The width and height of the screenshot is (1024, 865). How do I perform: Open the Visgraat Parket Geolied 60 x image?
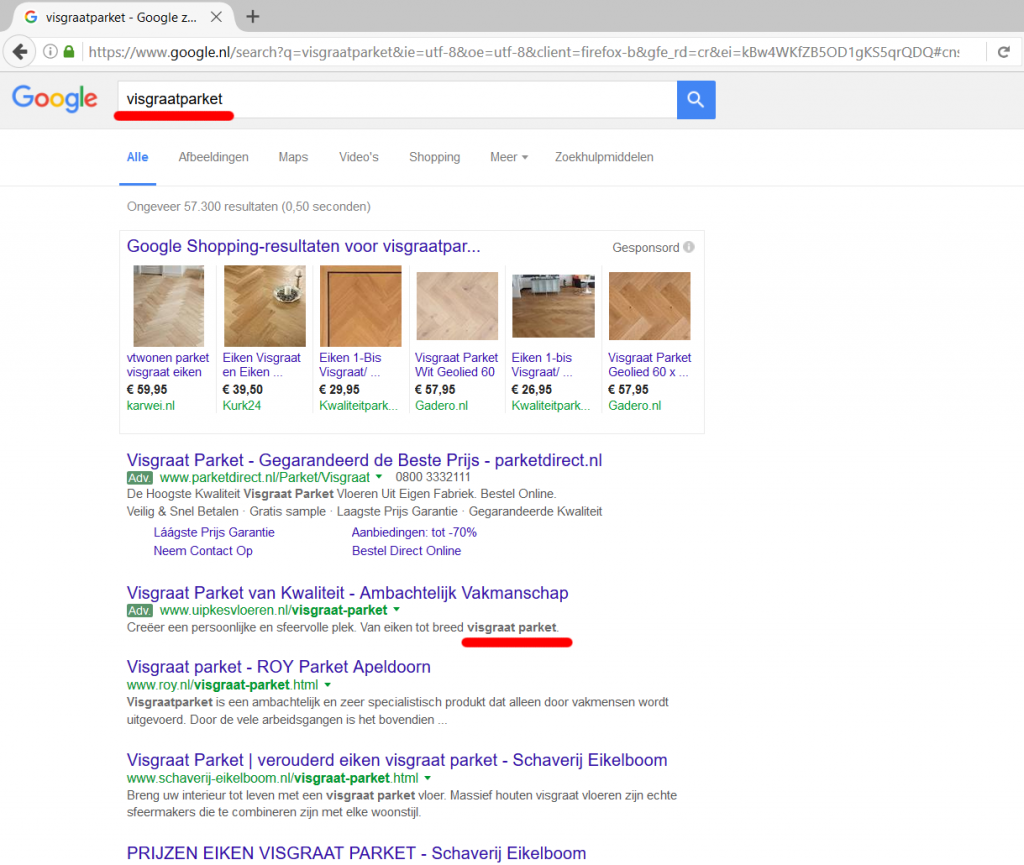(649, 306)
